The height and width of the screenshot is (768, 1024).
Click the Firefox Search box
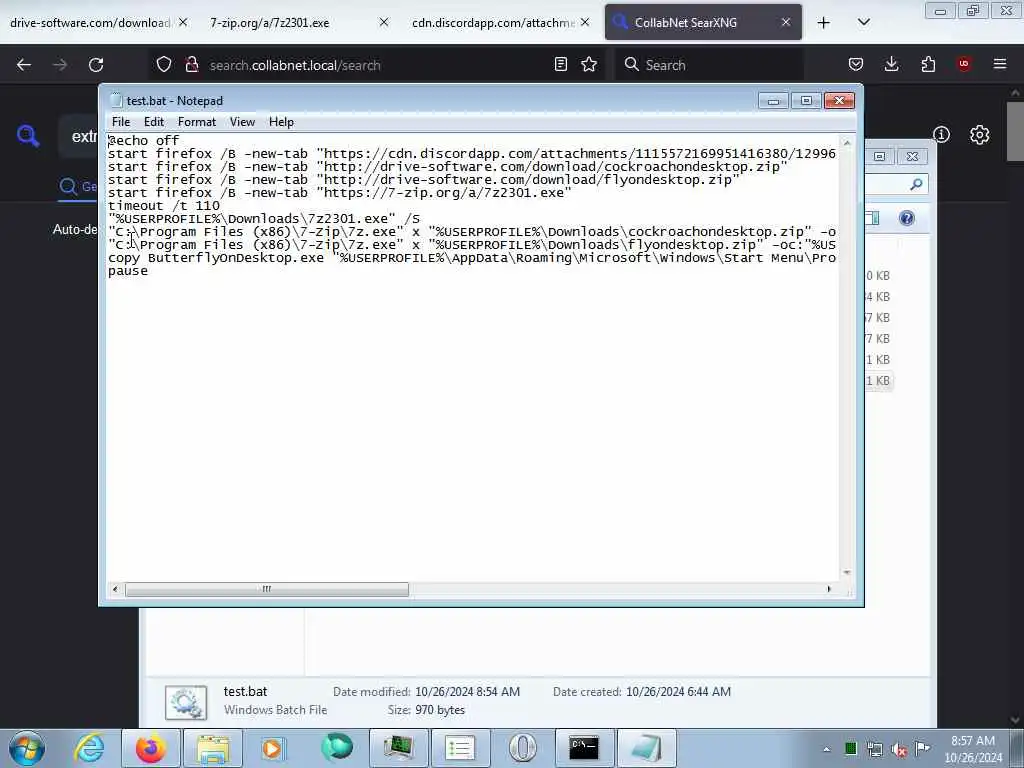click(x=709, y=65)
